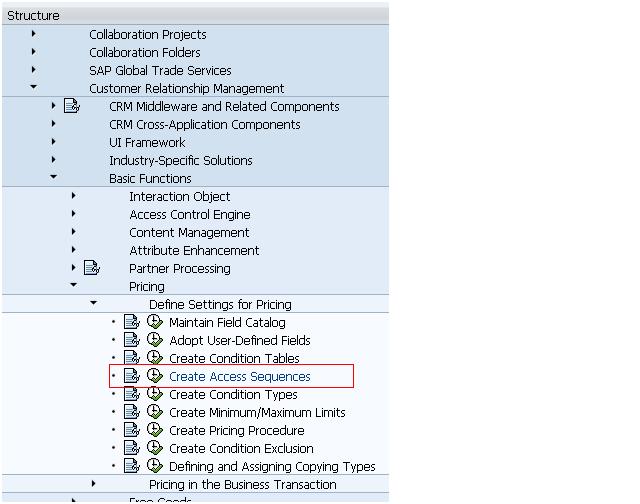The height and width of the screenshot is (504, 640).
Task: Select the Basic Functions text
Action: point(150,179)
